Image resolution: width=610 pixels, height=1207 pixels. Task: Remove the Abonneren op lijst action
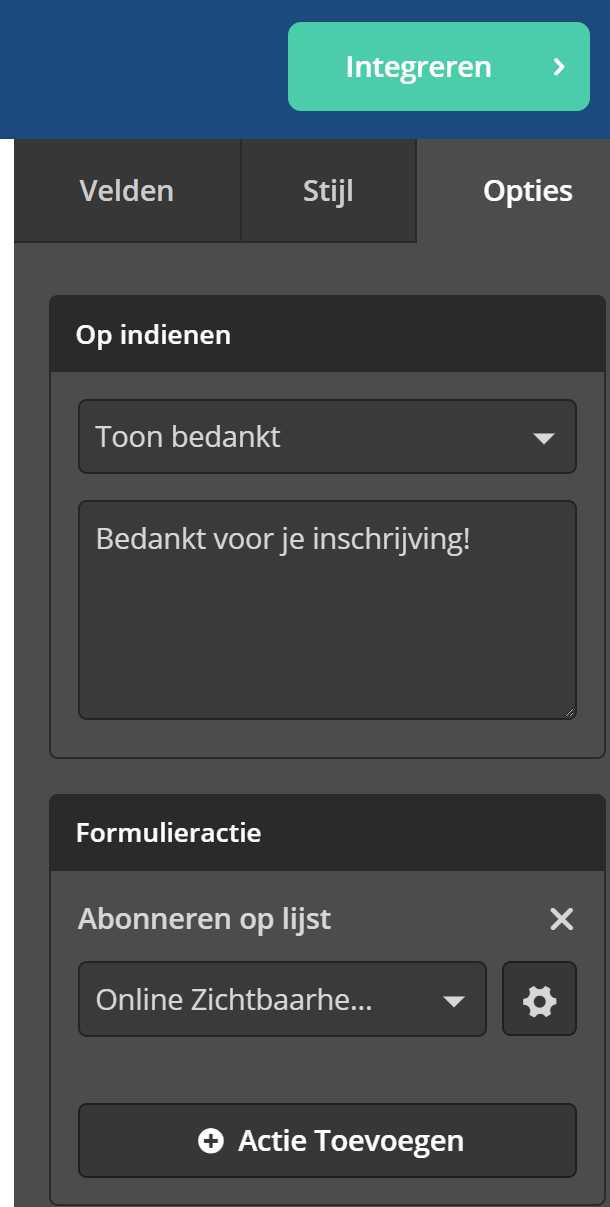pos(562,919)
